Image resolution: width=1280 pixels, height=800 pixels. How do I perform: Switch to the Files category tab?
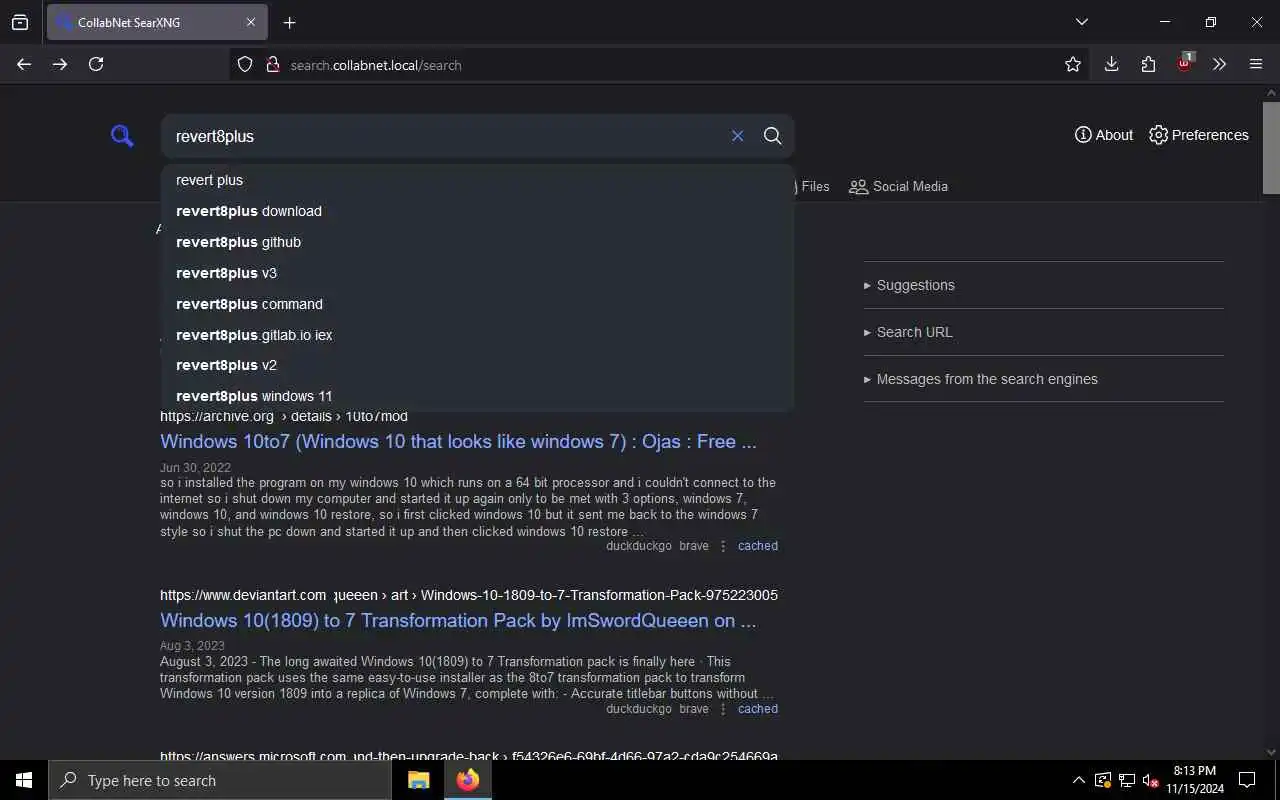pyautogui.click(x=813, y=186)
